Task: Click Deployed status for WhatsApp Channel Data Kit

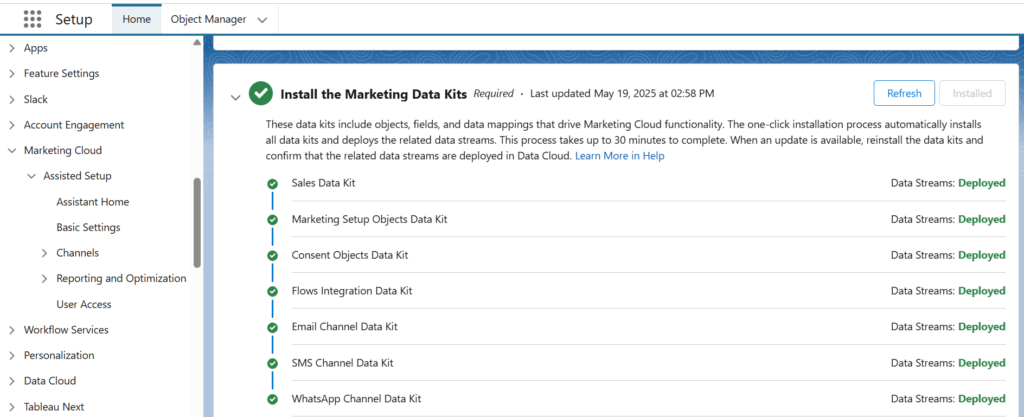Action: [982, 399]
